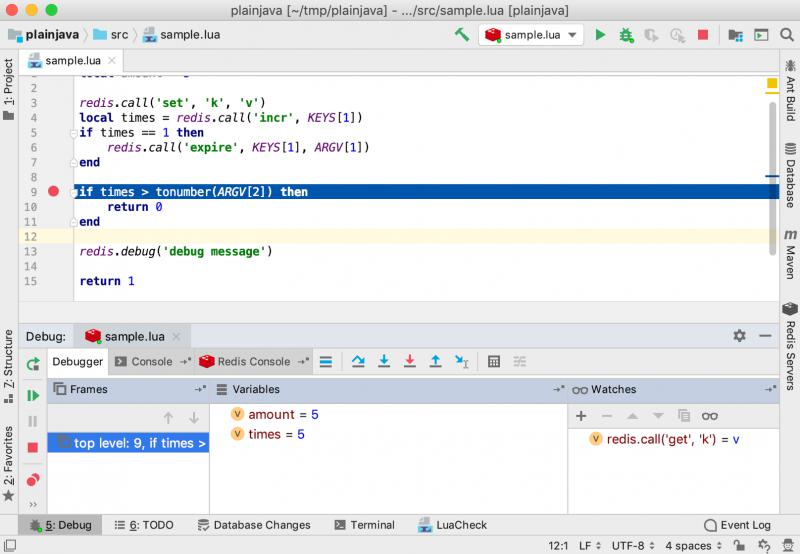
Task: Toggle watches display with glasses icon
Action: [710, 415]
